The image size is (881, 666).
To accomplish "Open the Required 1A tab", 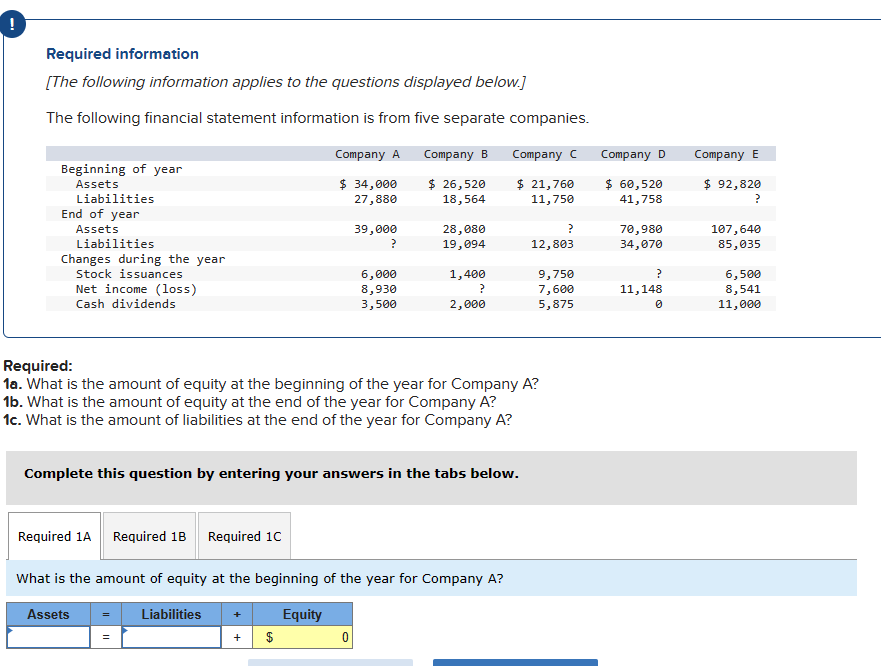I will [55, 536].
